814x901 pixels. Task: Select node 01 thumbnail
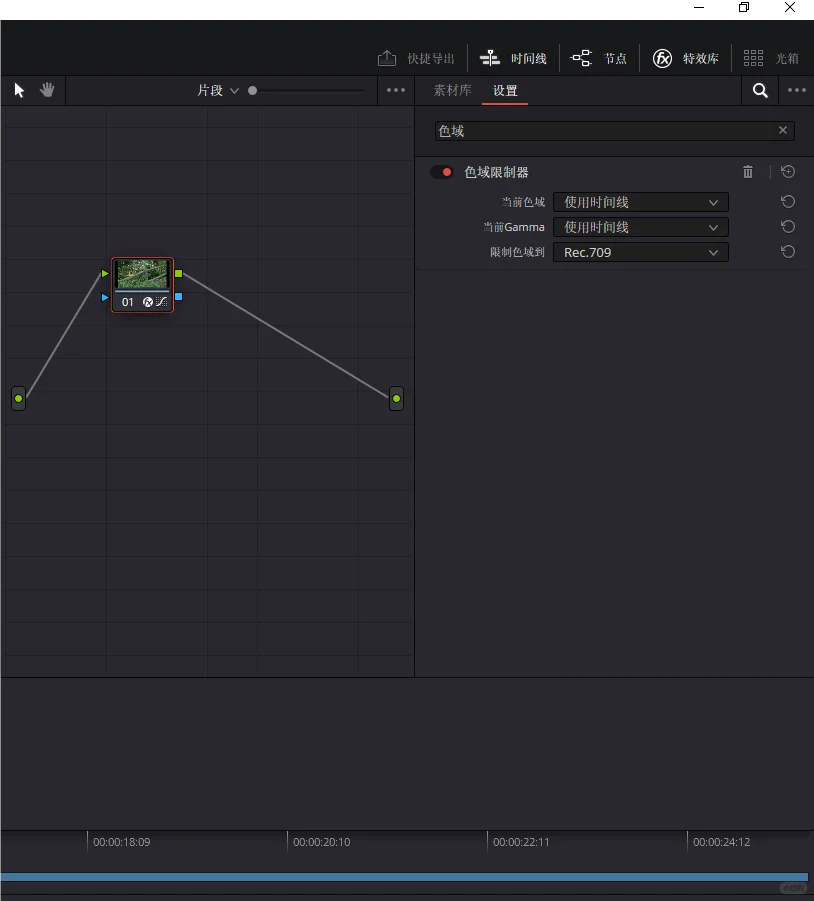click(142, 274)
